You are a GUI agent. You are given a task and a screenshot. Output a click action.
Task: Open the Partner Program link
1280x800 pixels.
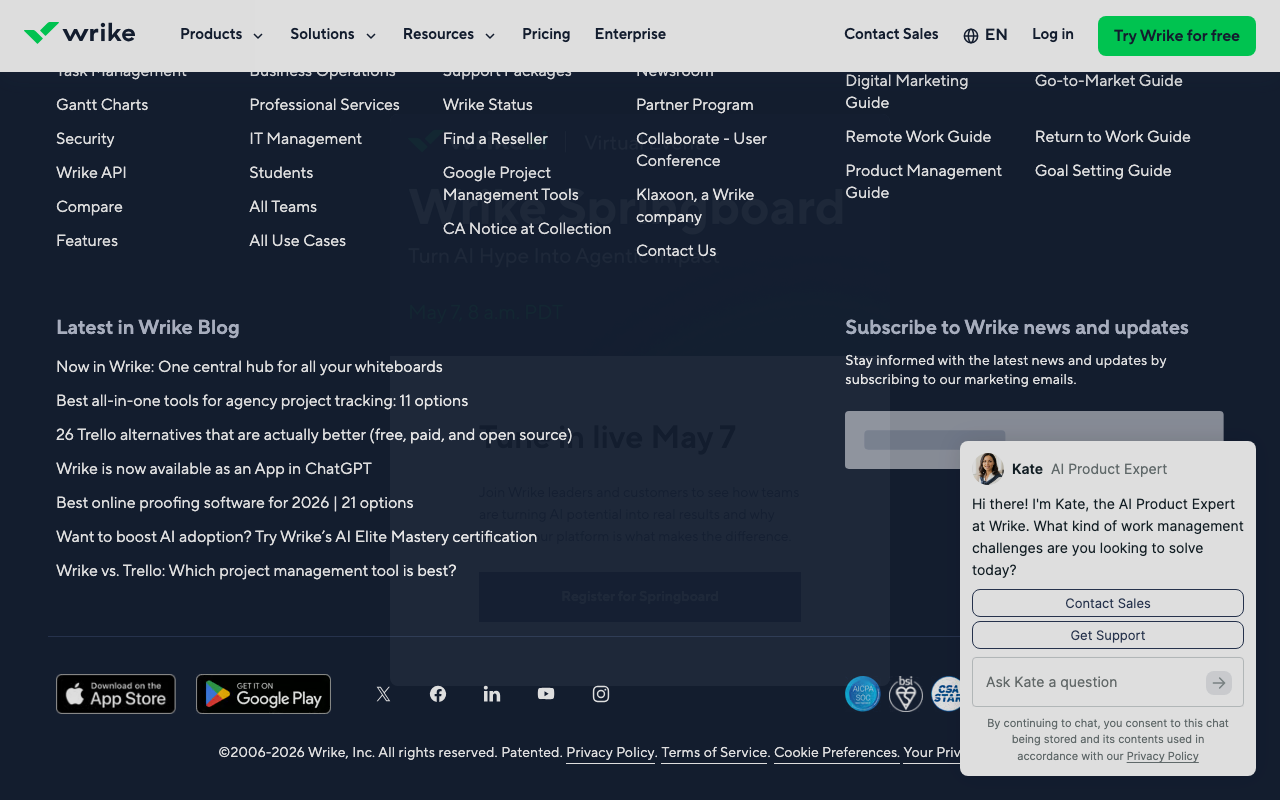[x=695, y=105]
